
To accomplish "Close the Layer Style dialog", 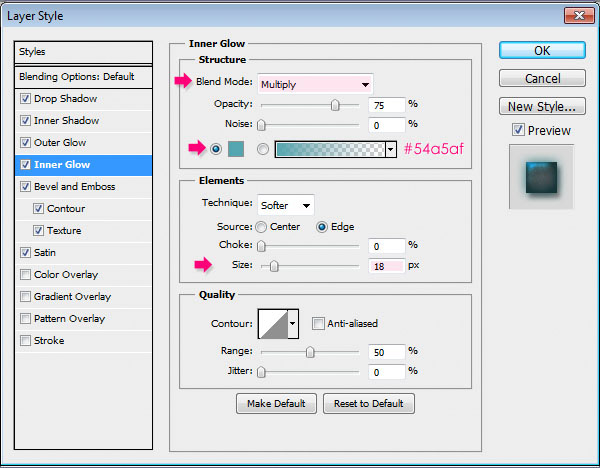I will (x=579, y=16).
